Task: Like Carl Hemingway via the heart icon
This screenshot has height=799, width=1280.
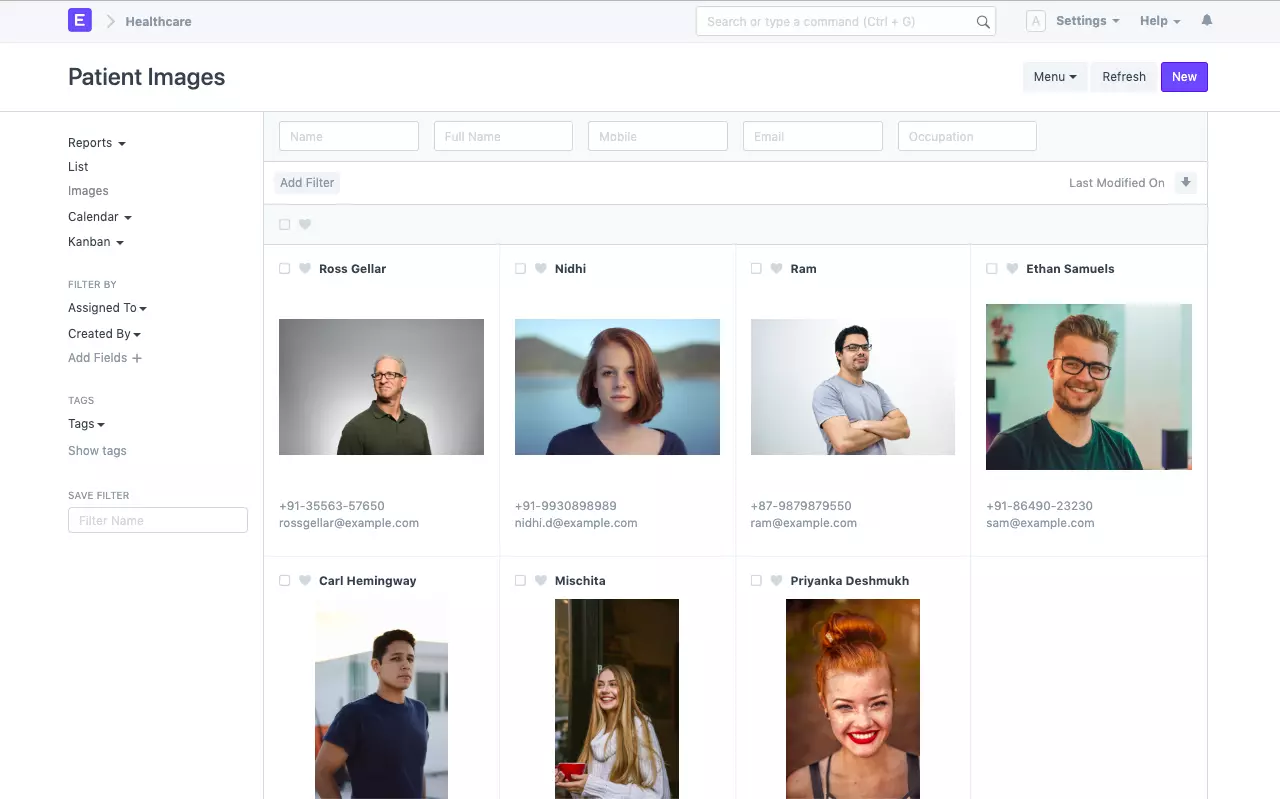Action: click(x=304, y=580)
